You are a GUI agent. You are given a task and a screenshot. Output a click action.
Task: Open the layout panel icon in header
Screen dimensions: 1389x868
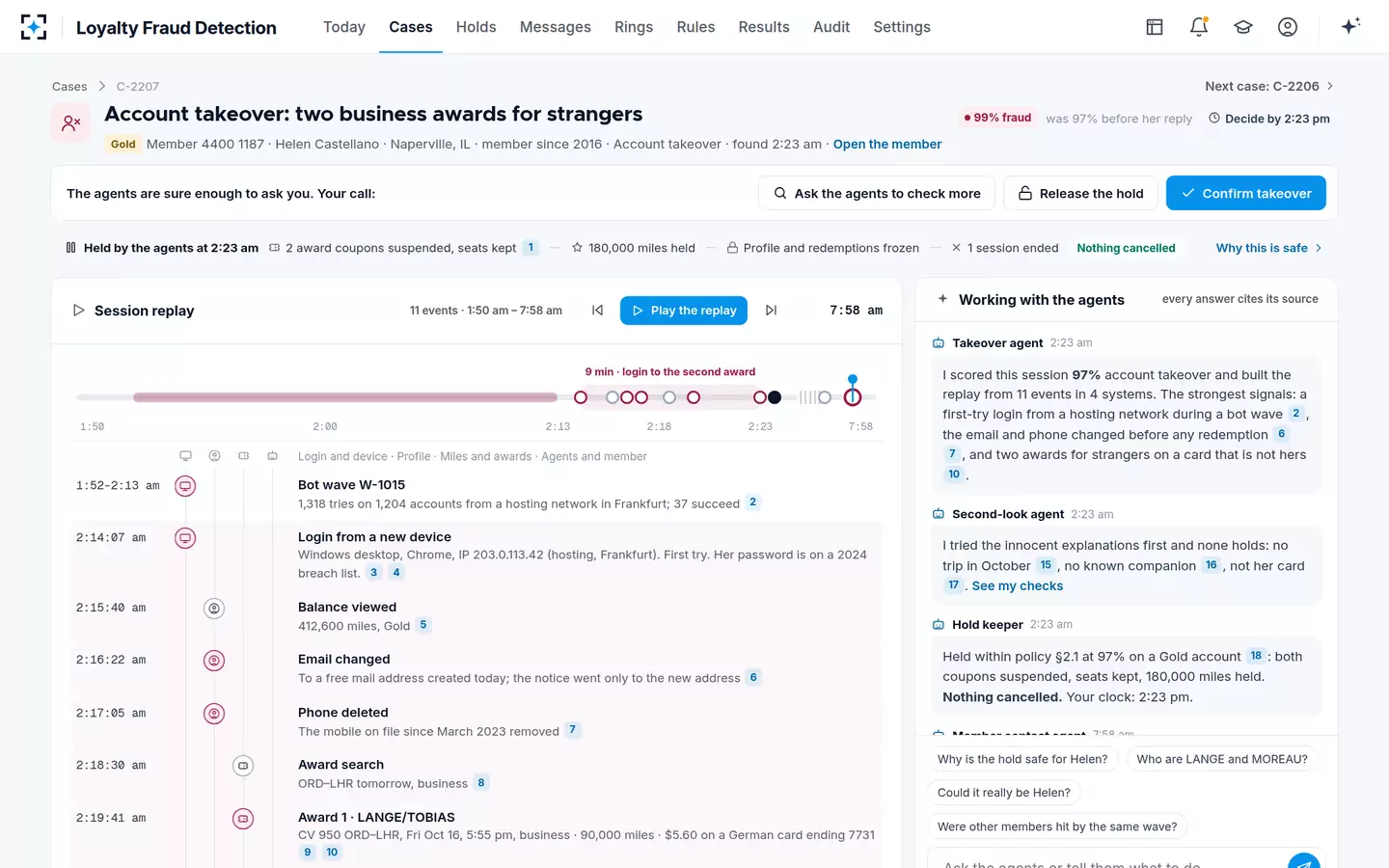pyautogui.click(x=1155, y=27)
